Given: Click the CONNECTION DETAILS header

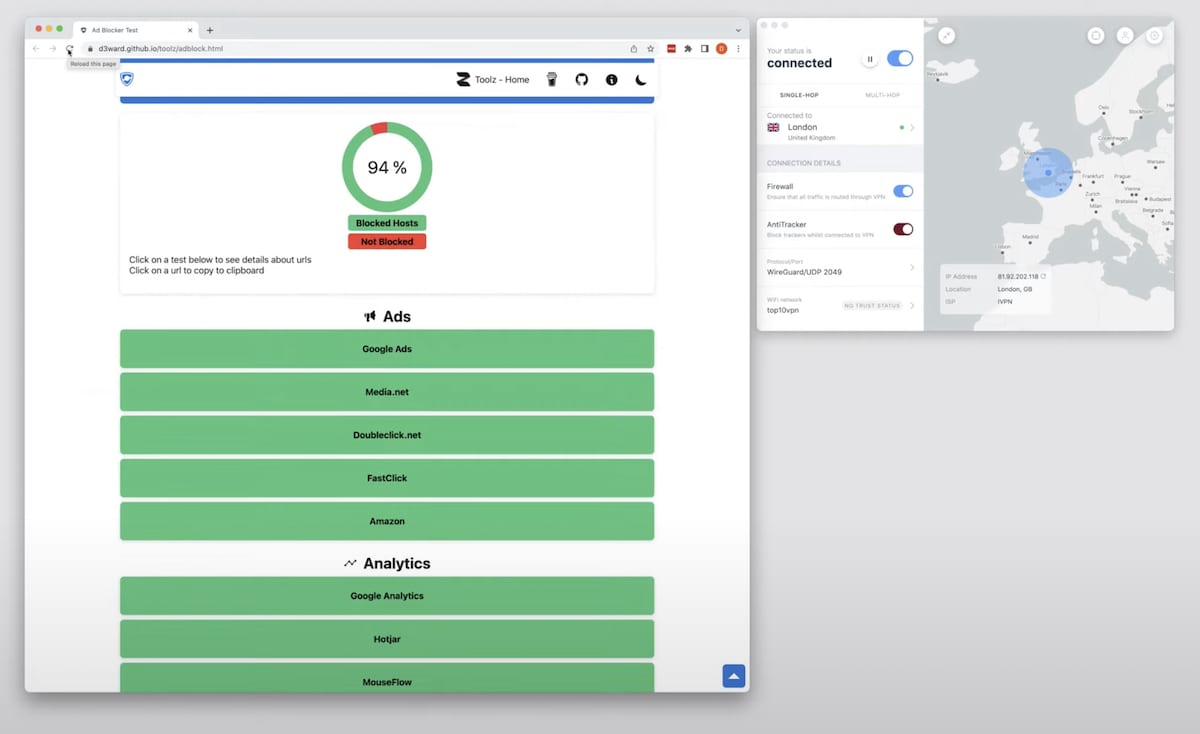Looking at the screenshot, I should tap(804, 163).
